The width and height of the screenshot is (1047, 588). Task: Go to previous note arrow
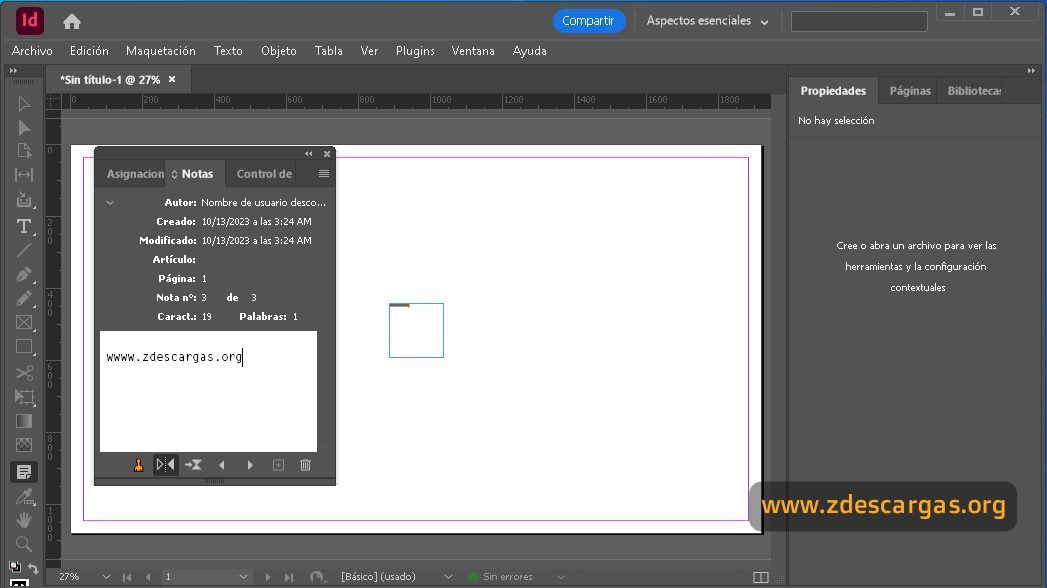point(222,465)
